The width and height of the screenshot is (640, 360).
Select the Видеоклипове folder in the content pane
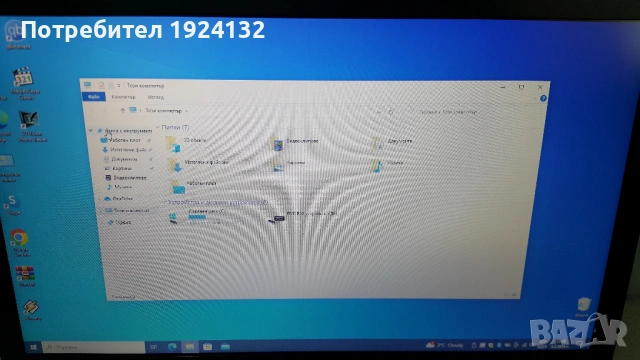click(295, 143)
